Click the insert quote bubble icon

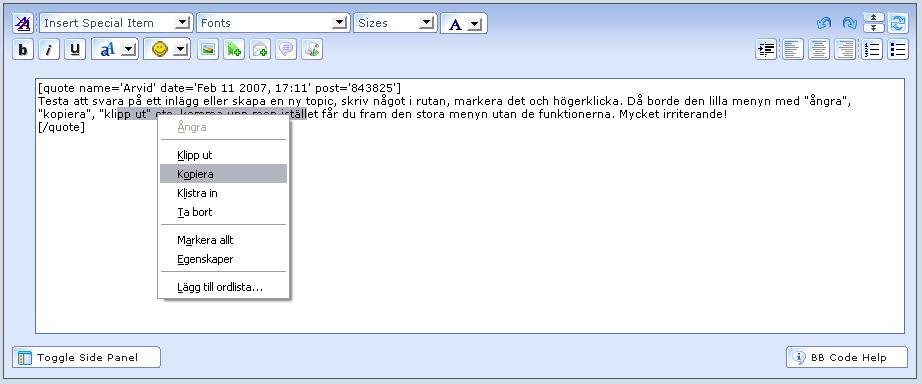point(286,50)
